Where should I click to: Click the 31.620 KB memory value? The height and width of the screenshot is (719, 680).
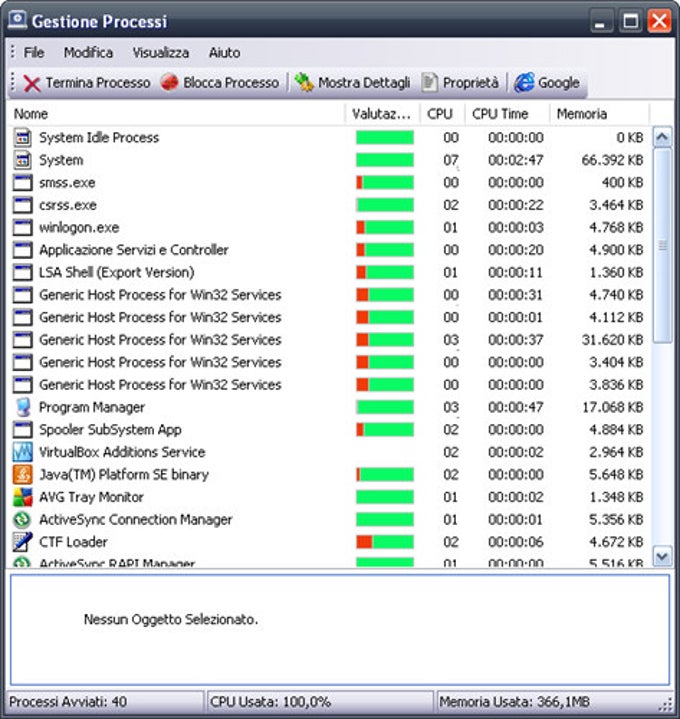coord(612,340)
